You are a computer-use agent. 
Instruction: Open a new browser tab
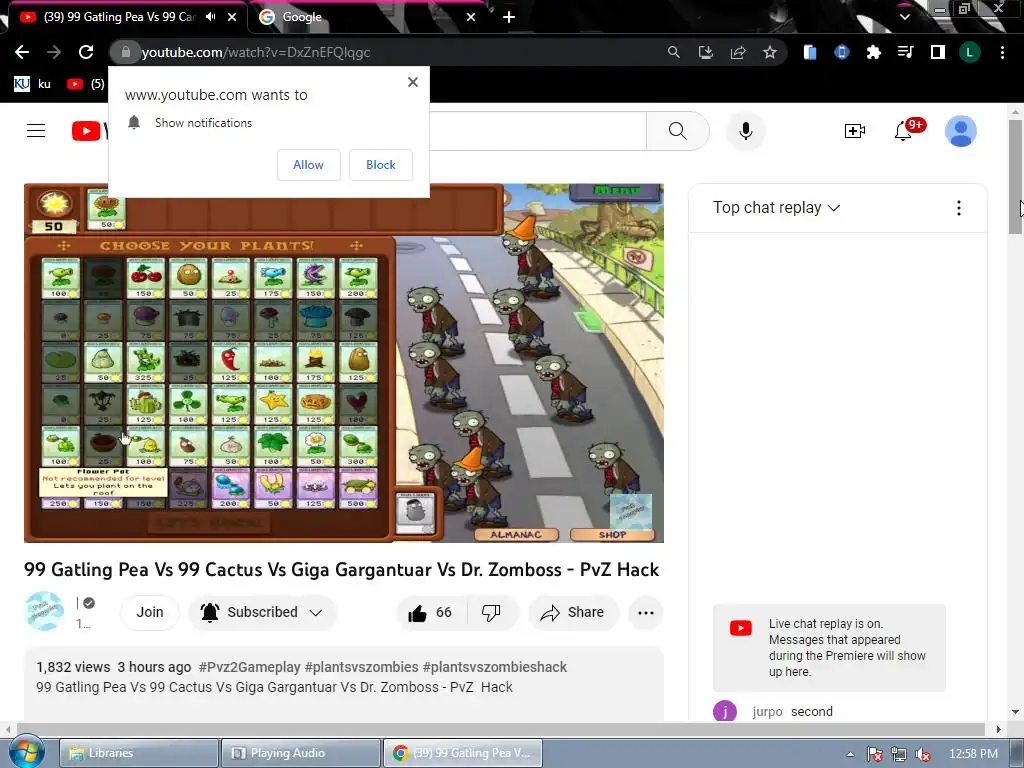click(x=509, y=17)
